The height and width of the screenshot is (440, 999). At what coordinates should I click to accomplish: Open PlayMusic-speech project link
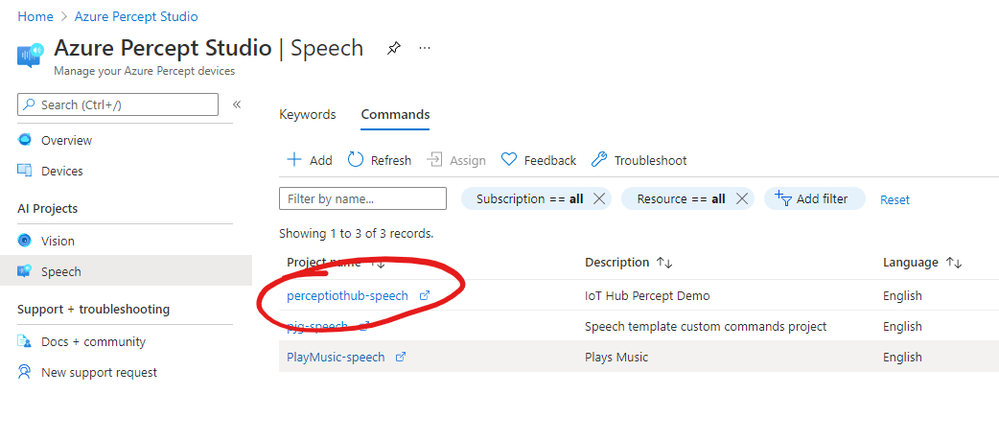pos(336,357)
